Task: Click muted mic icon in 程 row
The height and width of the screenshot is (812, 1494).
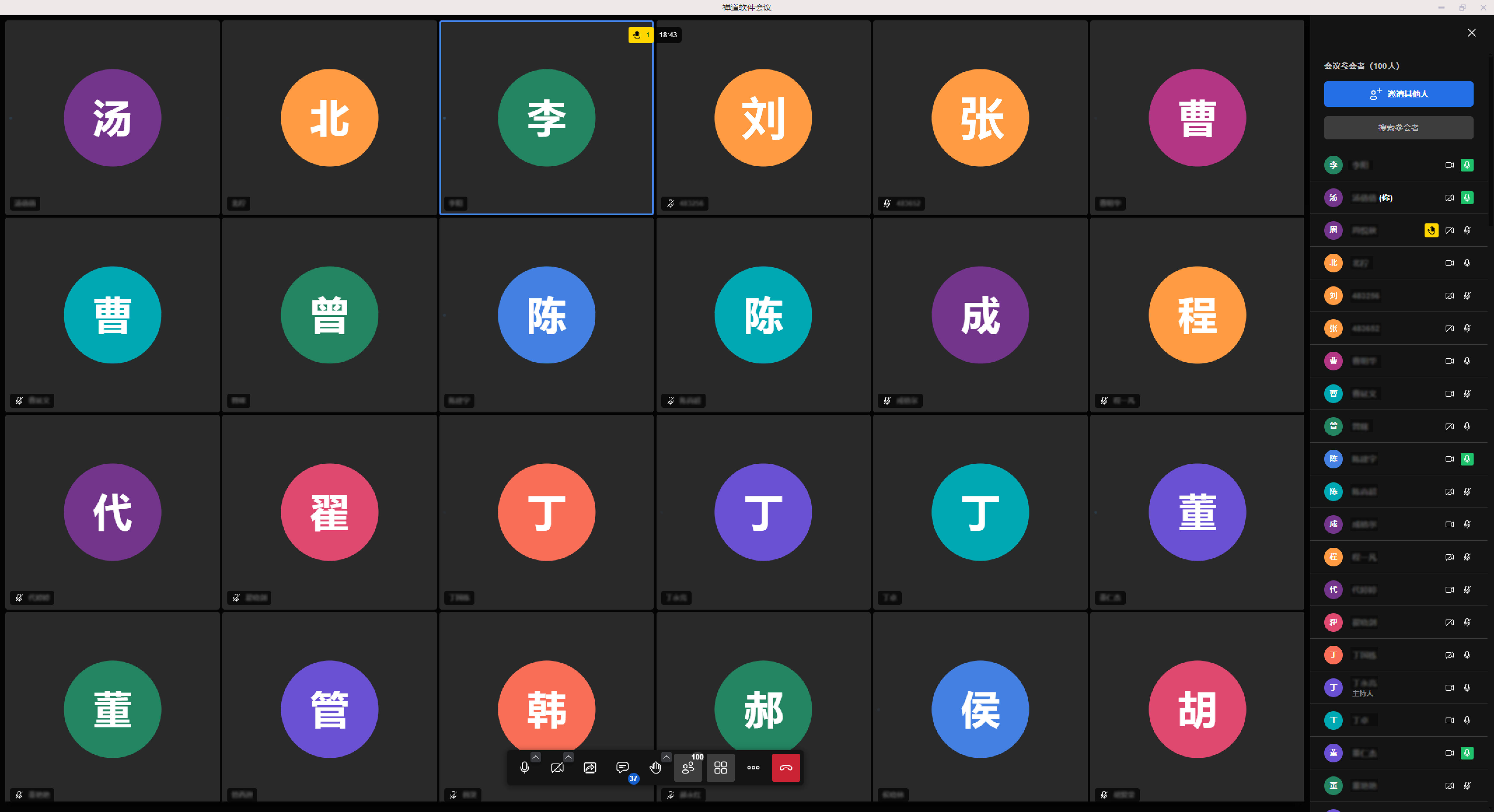Action: [1467, 557]
